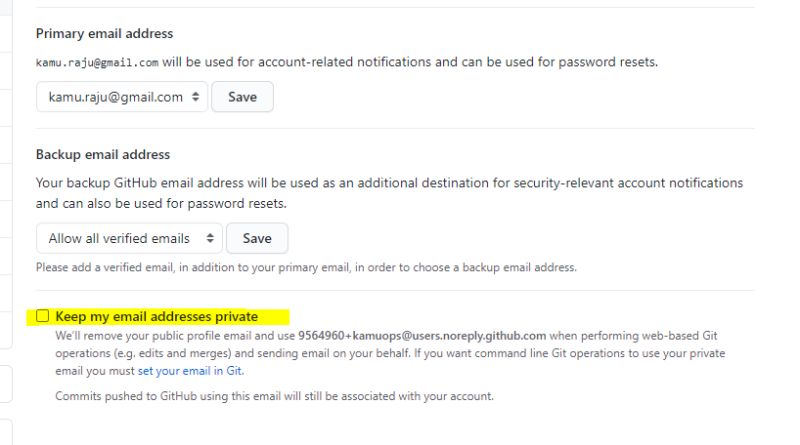Click the Keep my email addresses private label
This screenshot has height=445, width=800.
coord(157,316)
